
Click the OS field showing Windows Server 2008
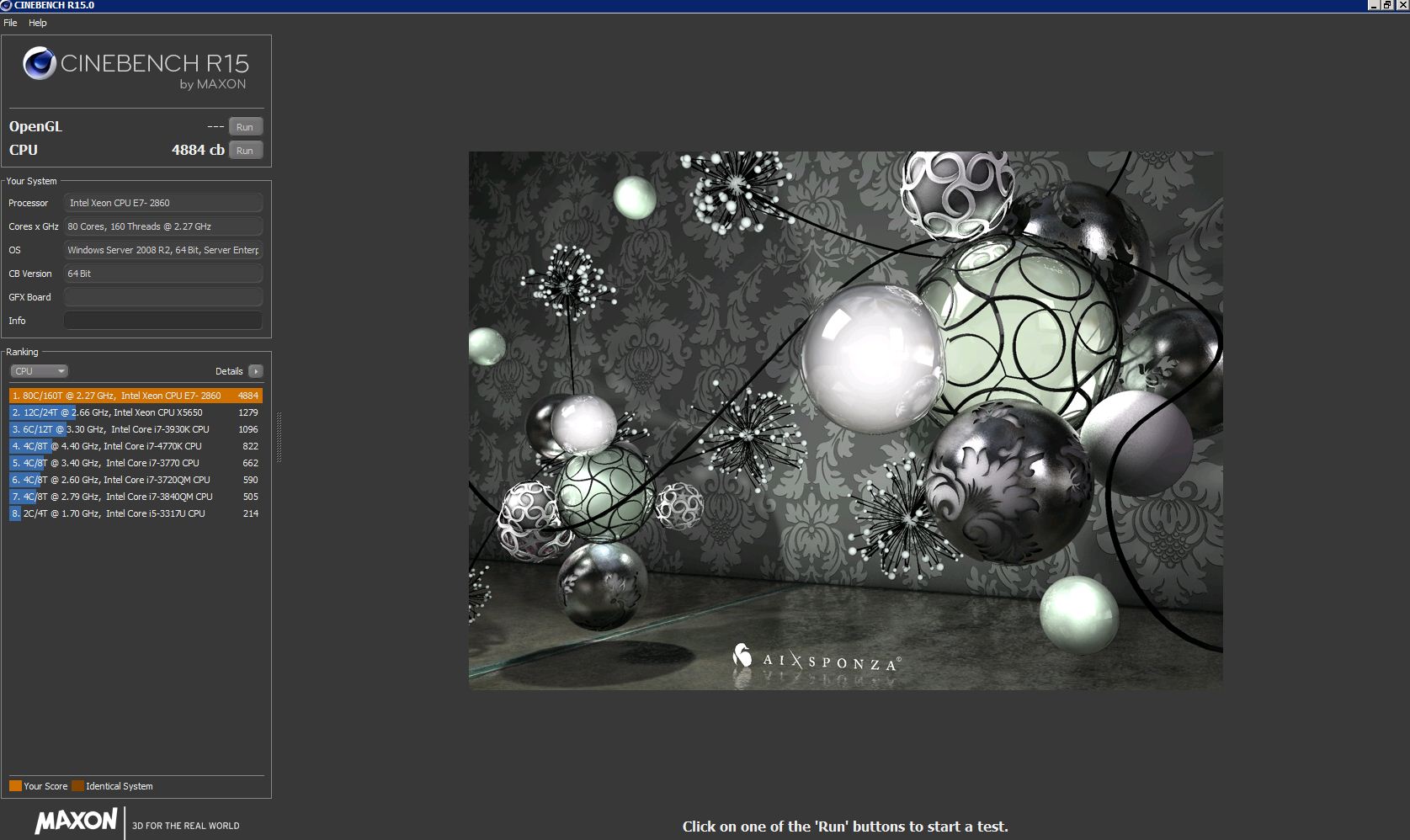click(163, 250)
